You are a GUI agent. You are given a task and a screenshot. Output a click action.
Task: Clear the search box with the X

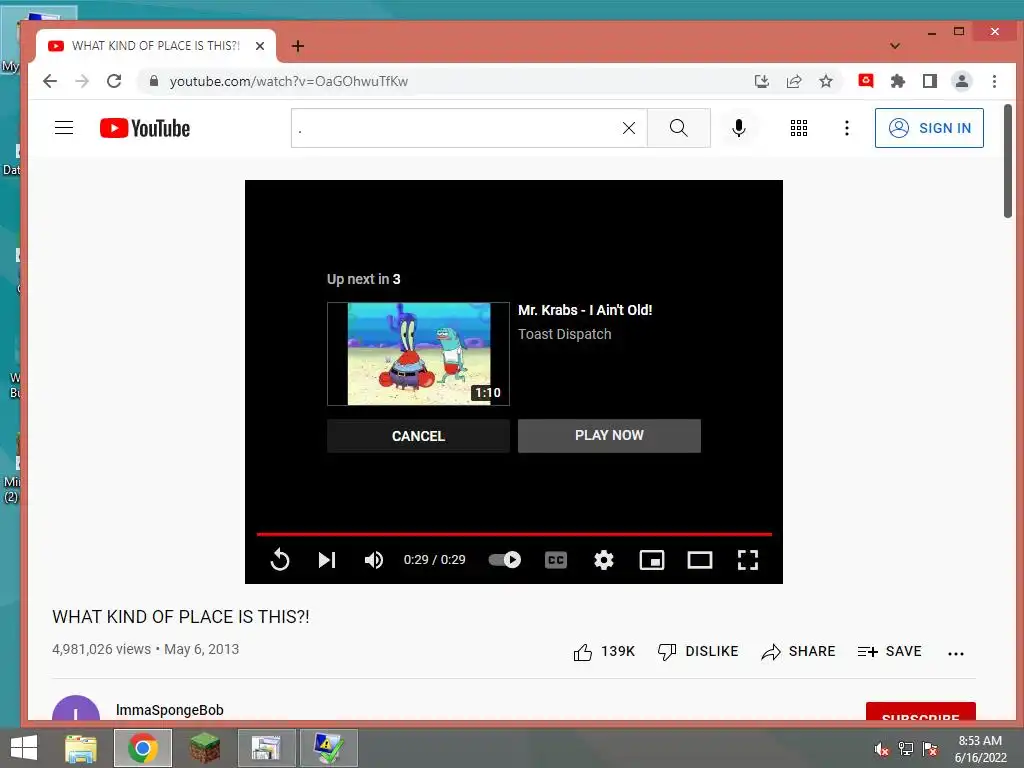(x=628, y=128)
